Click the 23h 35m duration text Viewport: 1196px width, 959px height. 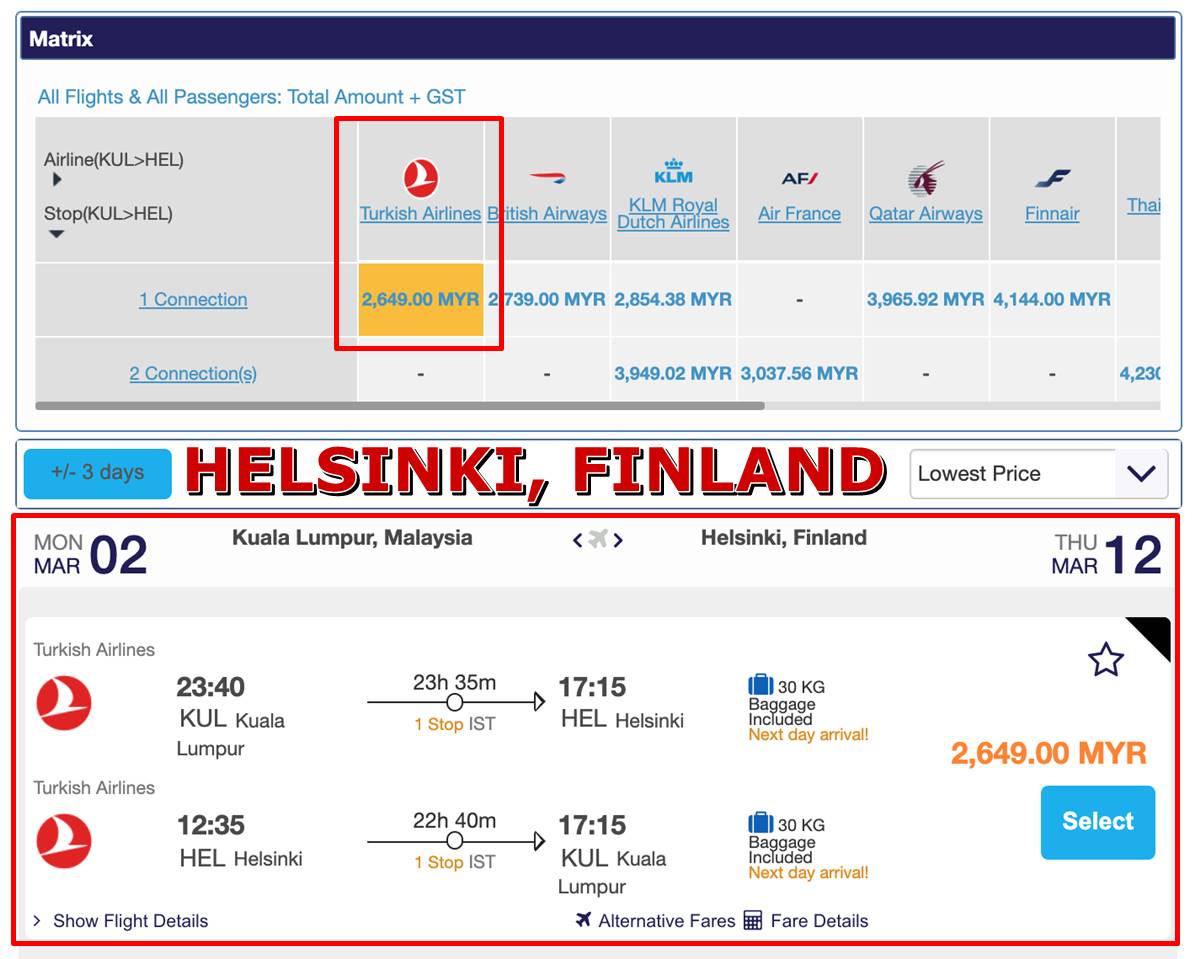(455, 682)
